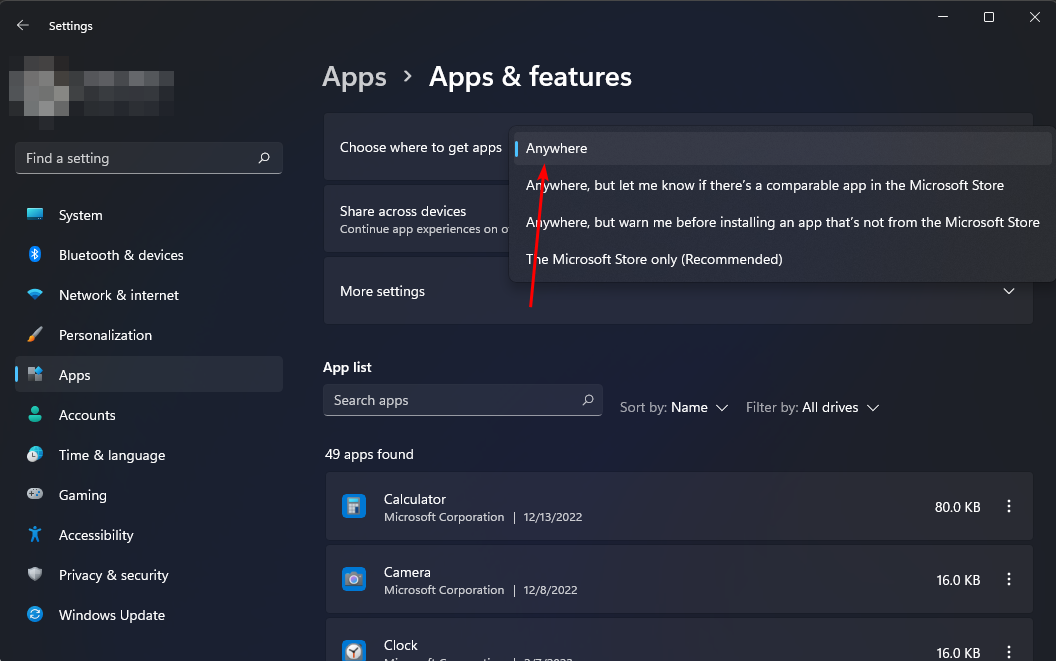Click the Calculator app icon
The width and height of the screenshot is (1056, 661).
(x=354, y=506)
